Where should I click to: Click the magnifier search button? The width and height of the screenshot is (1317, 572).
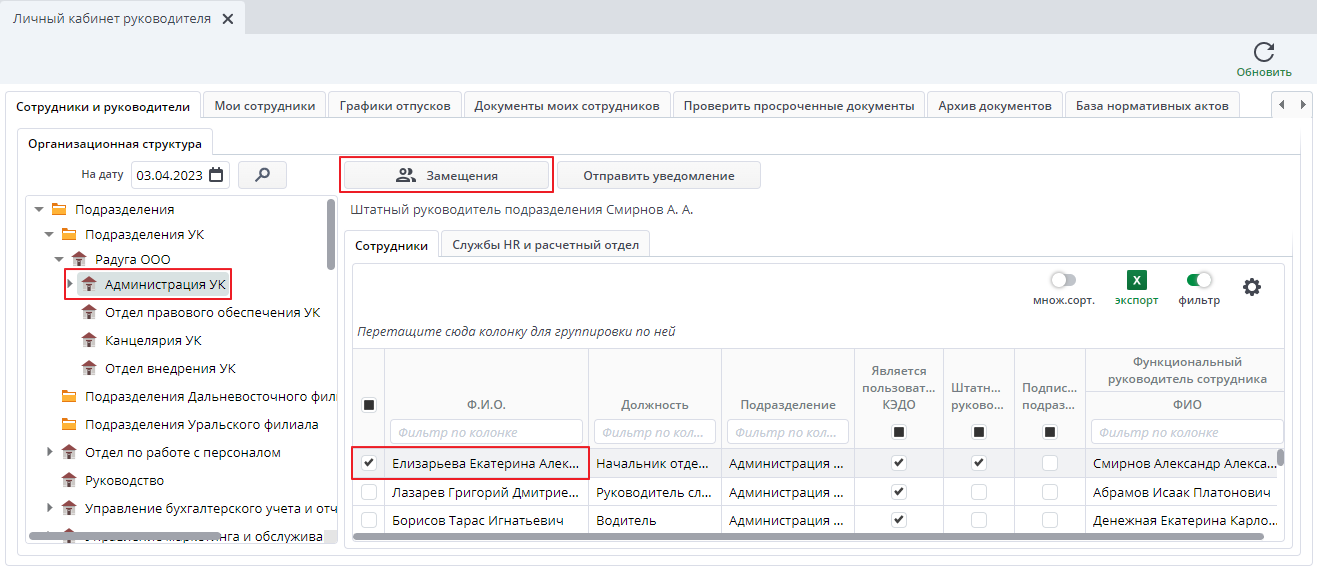coord(262,175)
